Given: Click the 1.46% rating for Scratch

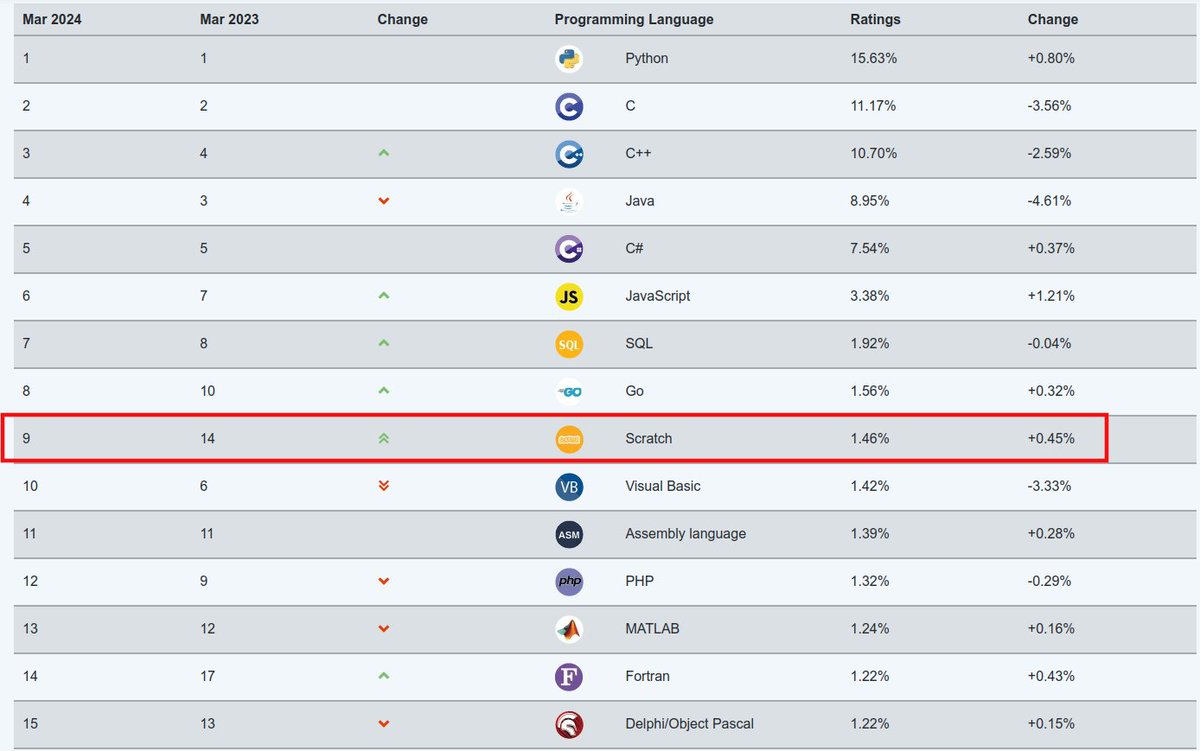Looking at the screenshot, I should (x=870, y=439).
